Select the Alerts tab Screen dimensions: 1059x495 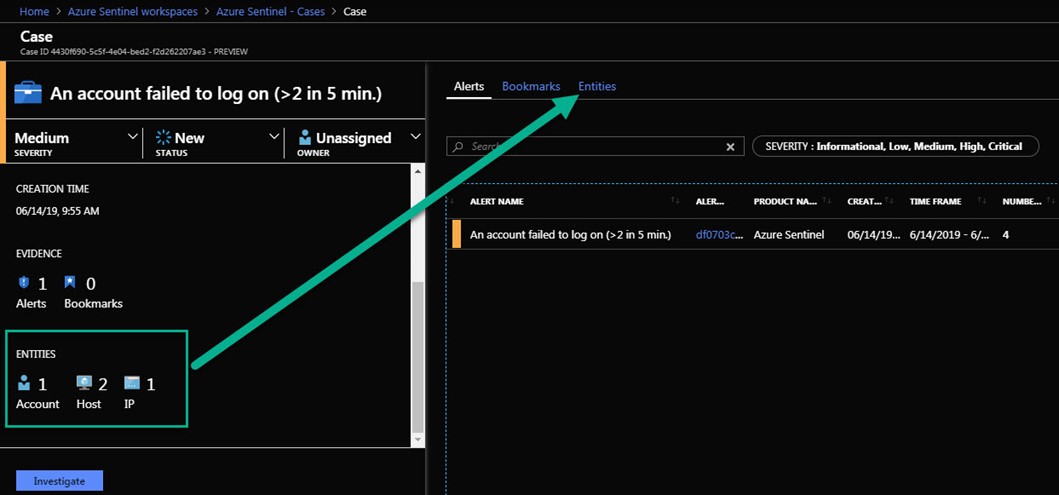[469, 87]
